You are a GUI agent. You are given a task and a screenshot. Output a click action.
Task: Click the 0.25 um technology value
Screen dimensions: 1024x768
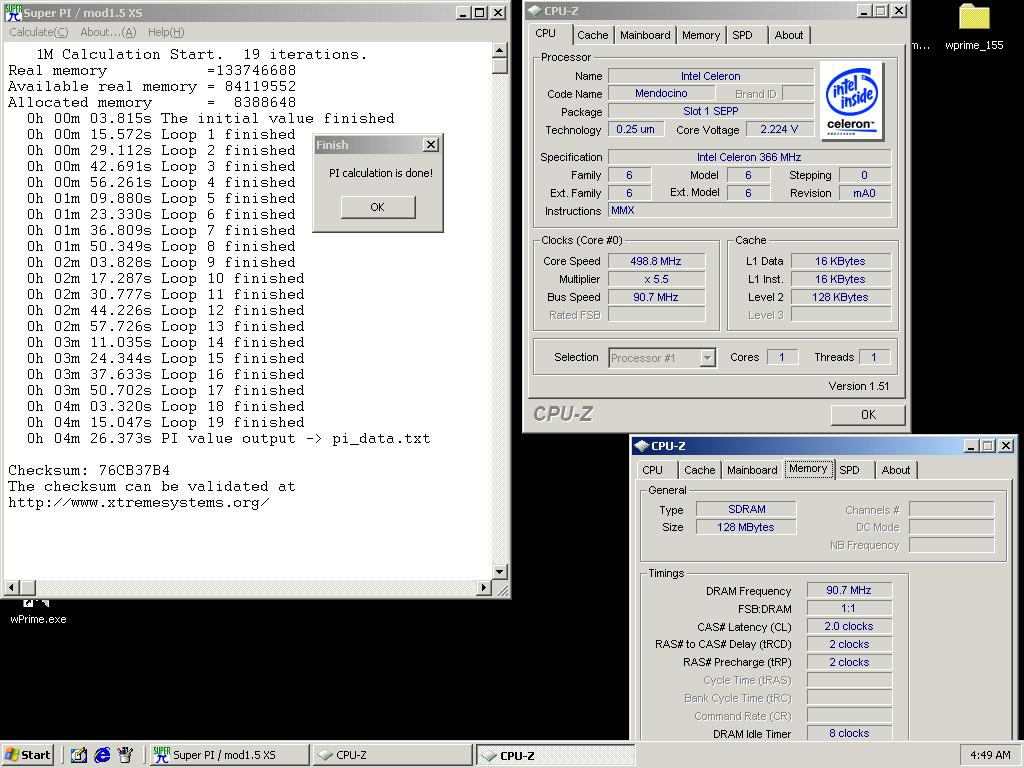pyautogui.click(x=635, y=129)
